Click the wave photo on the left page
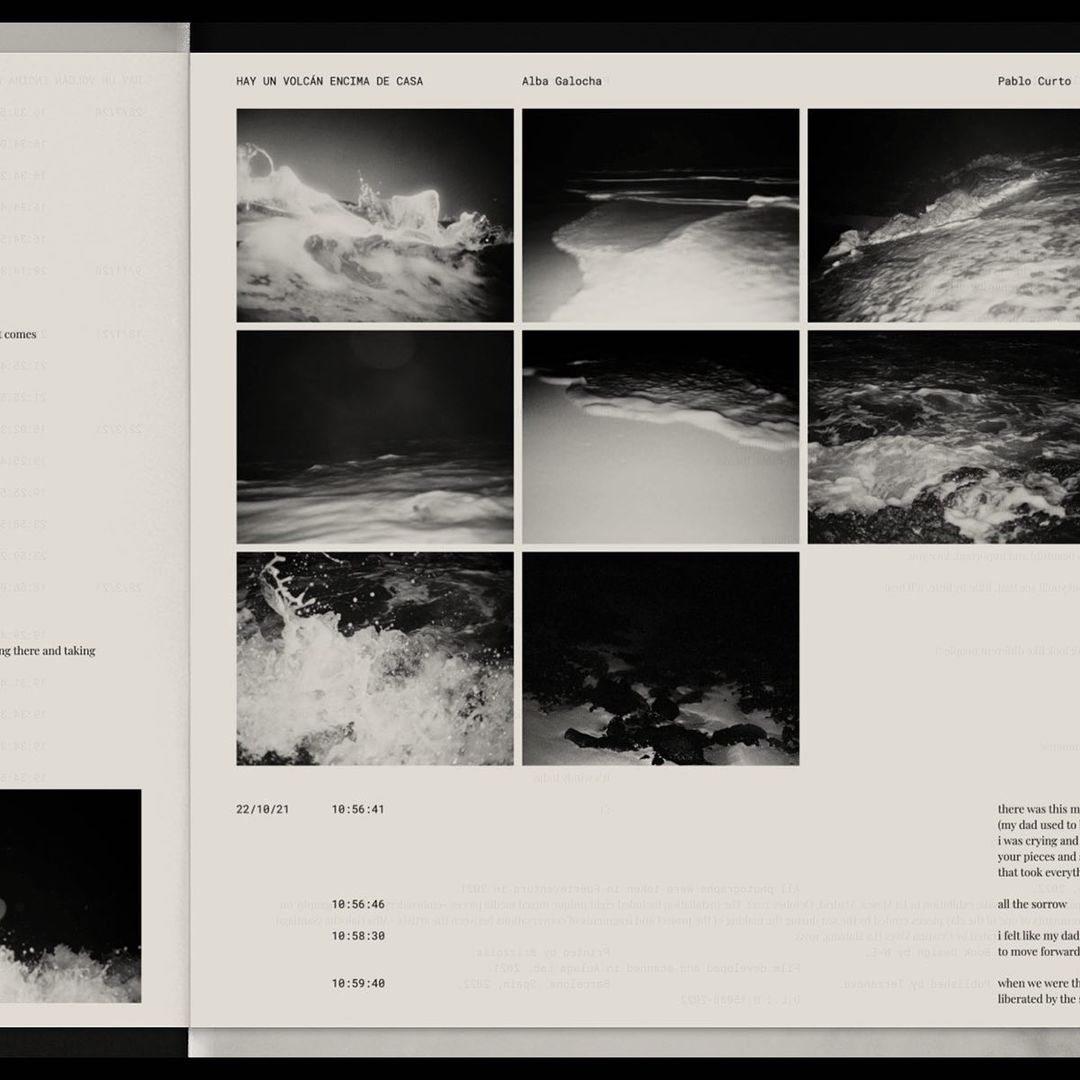 point(70,896)
